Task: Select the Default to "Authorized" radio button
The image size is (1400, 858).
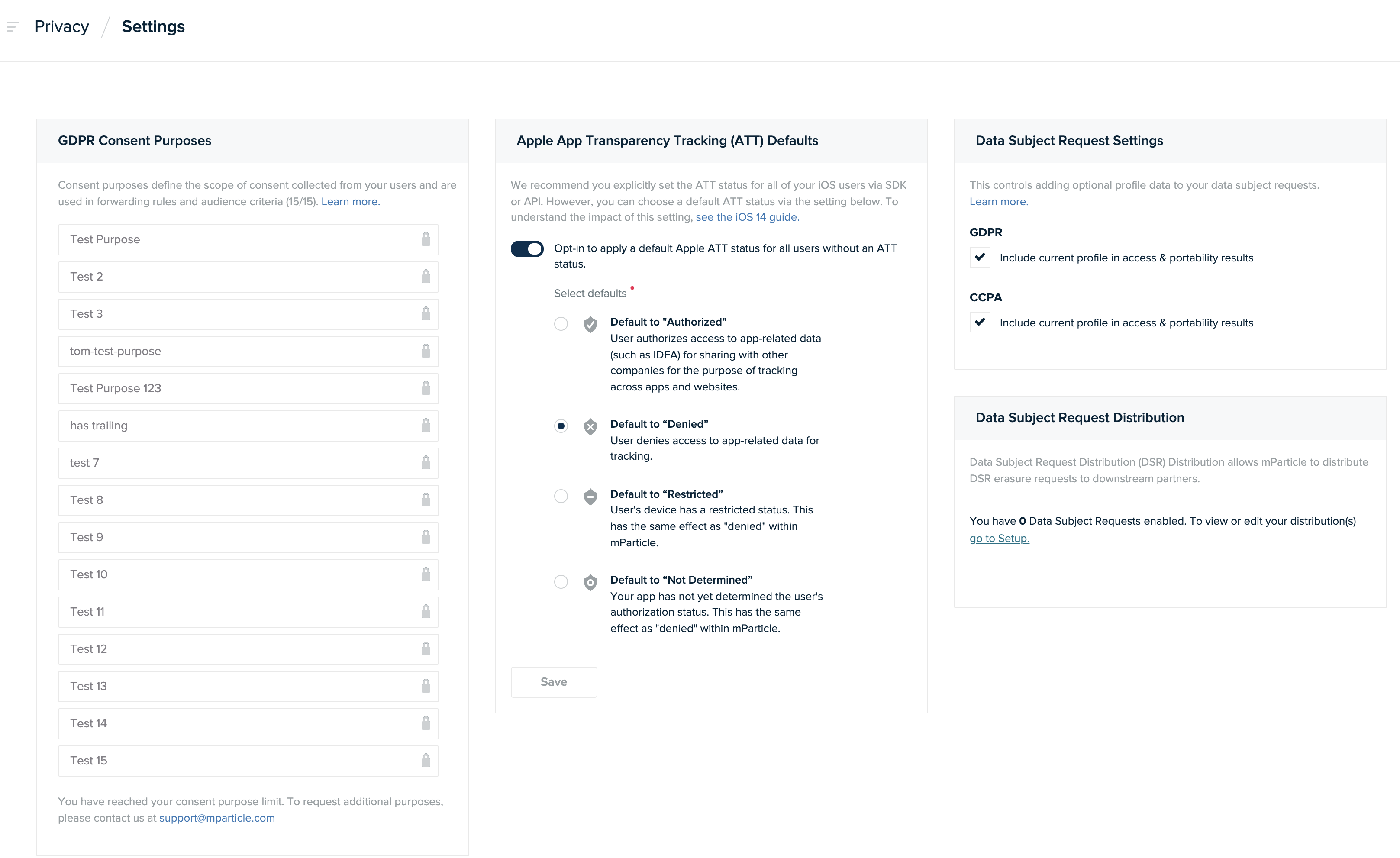Action: (561, 323)
